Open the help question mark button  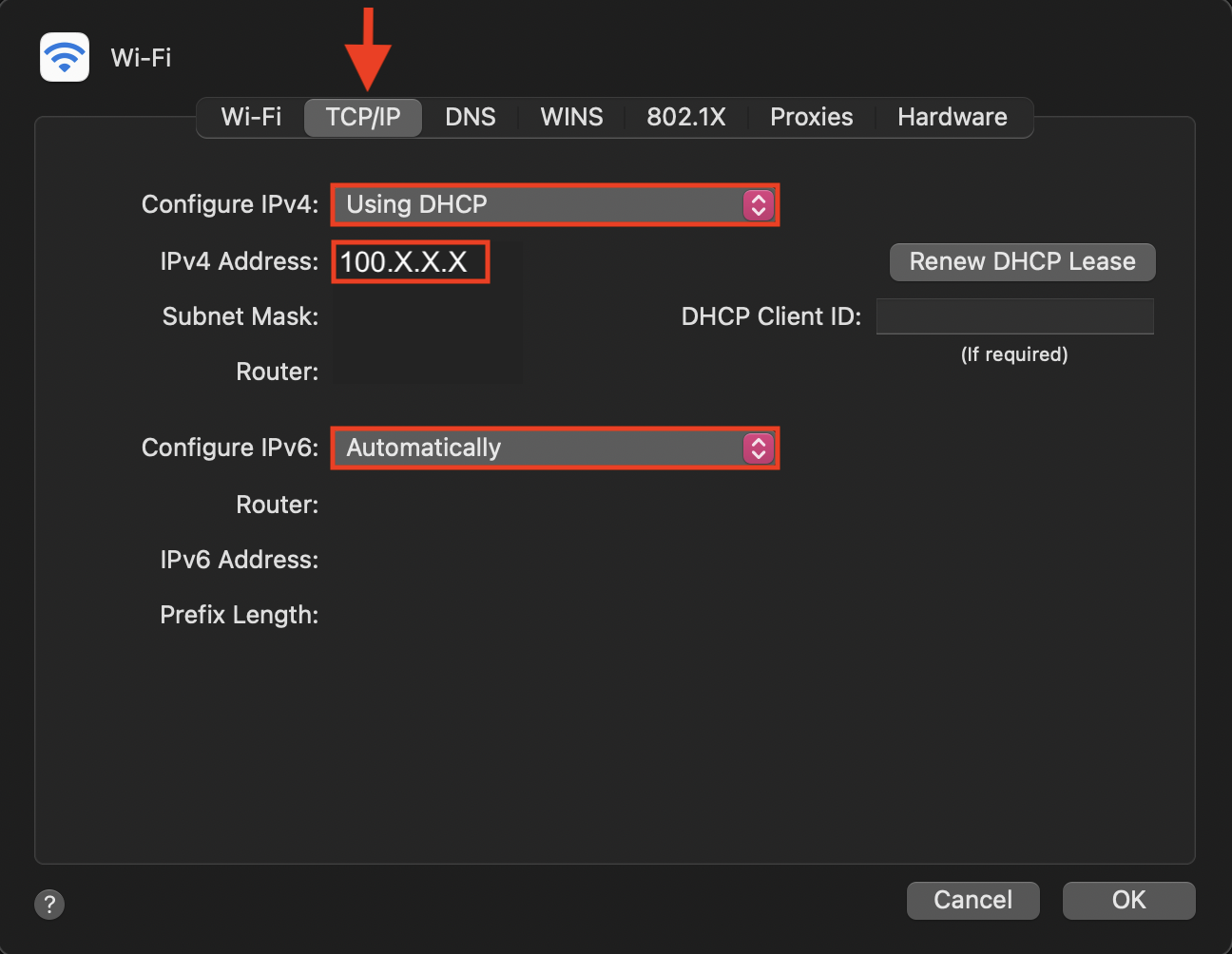point(49,904)
